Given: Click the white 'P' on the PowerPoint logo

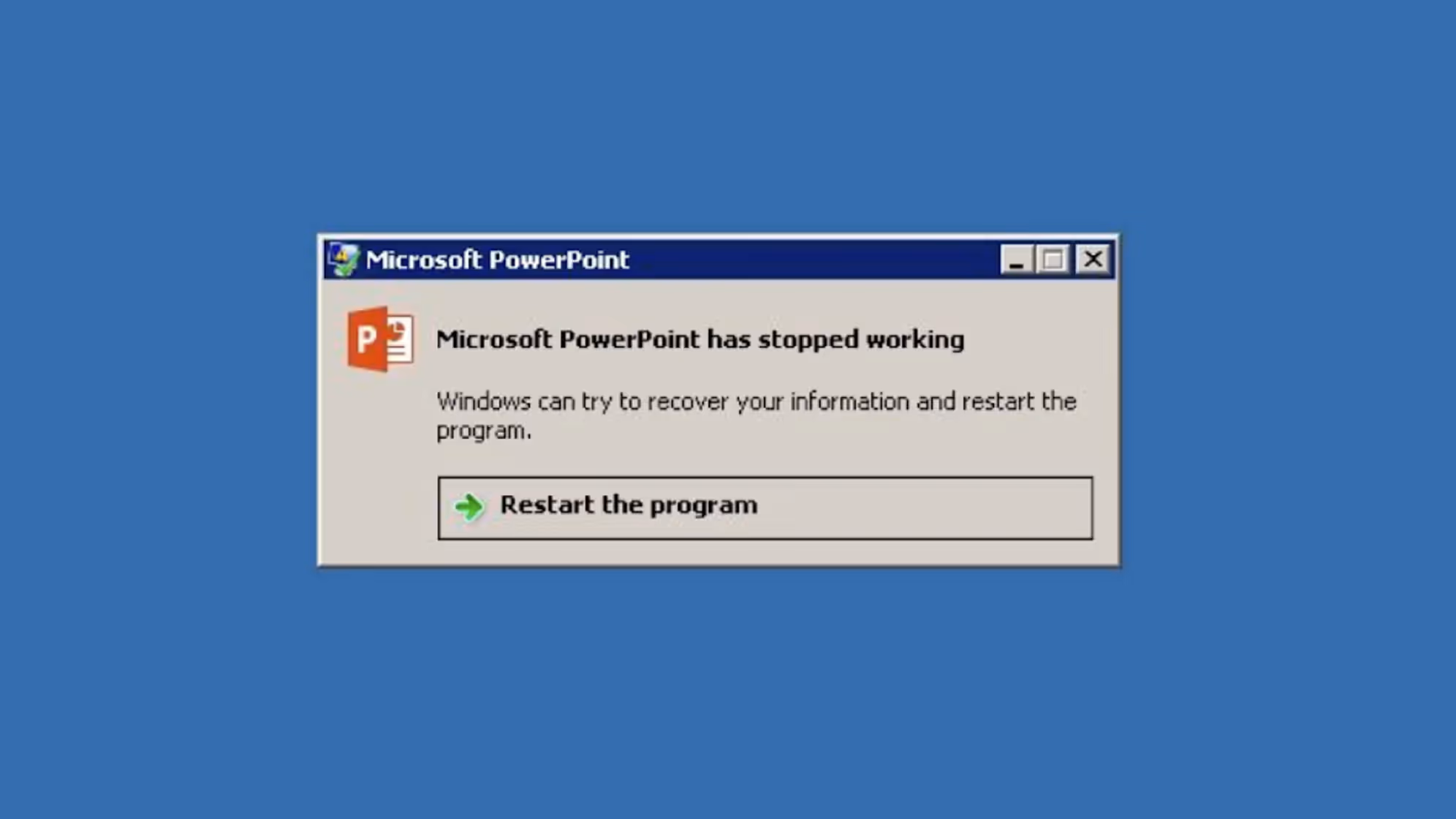Looking at the screenshot, I should point(367,339).
